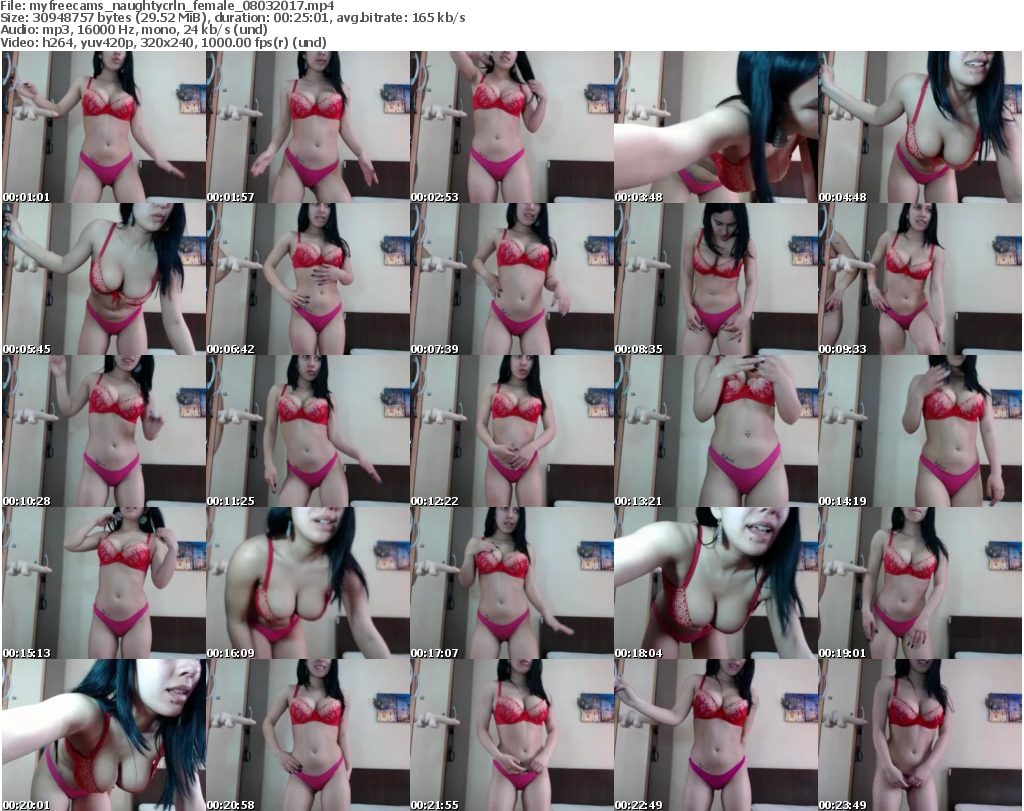The image size is (1024, 811).
Task: Select the 00:10:28 frame
Action: pyautogui.click(x=104, y=431)
